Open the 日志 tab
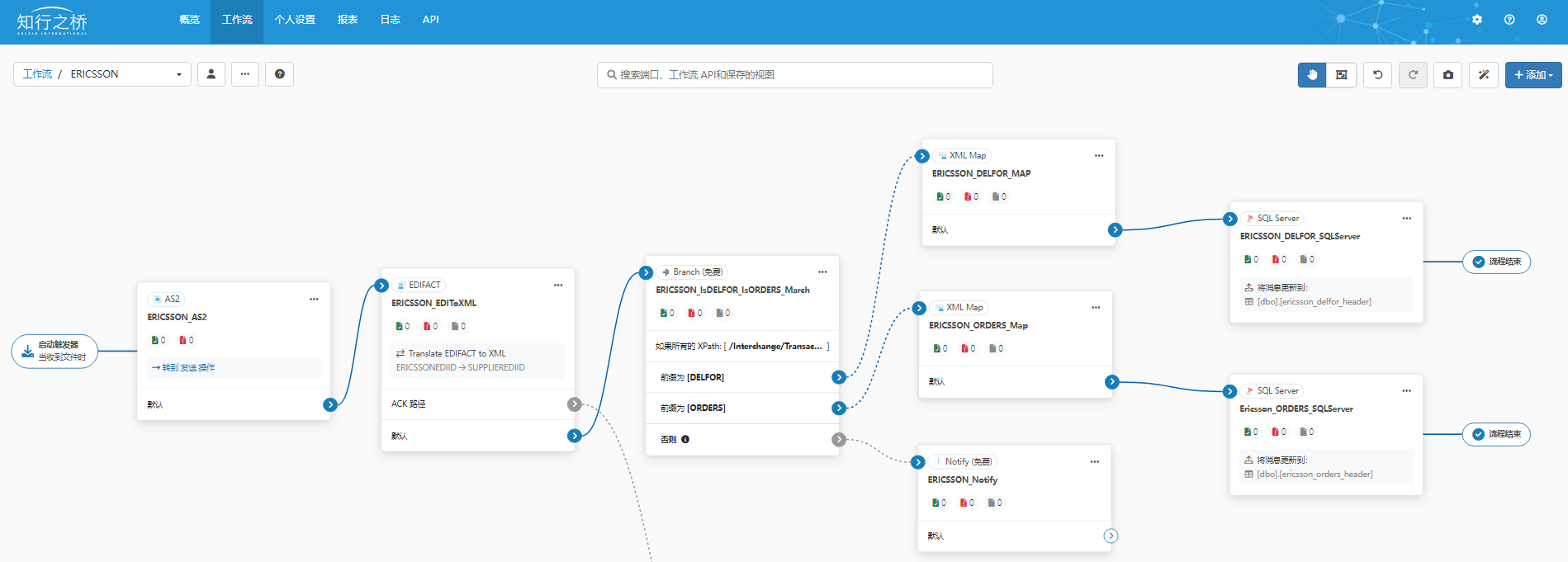The height and width of the screenshot is (562, 1568). [391, 20]
